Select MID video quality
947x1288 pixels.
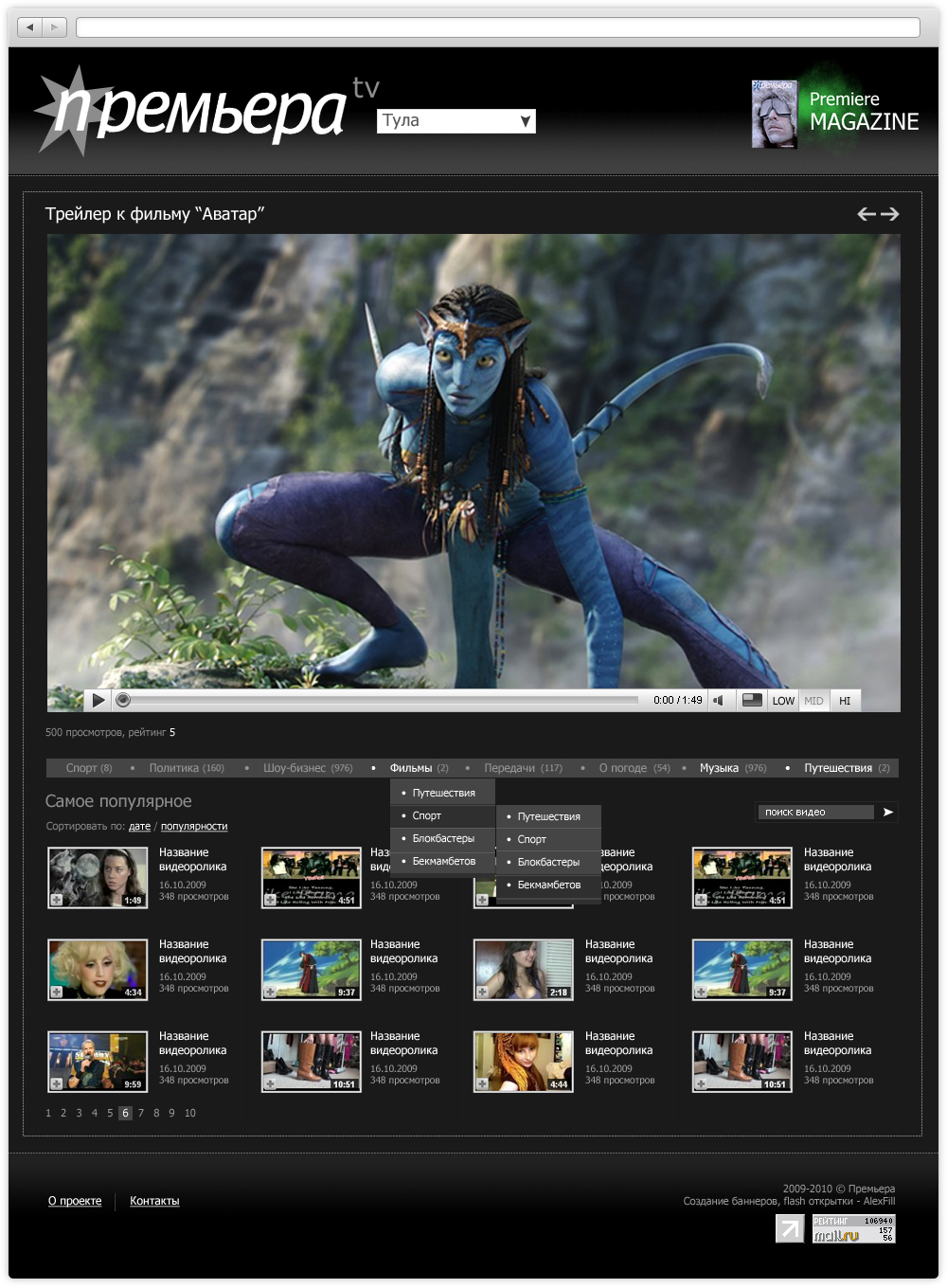pyautogui.click(x=813, y=701)
